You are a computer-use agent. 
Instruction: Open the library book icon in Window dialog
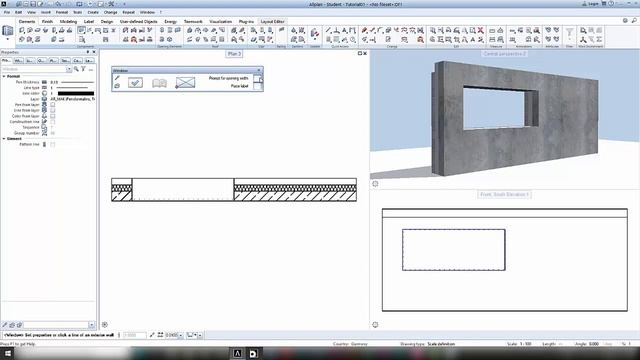159,83
